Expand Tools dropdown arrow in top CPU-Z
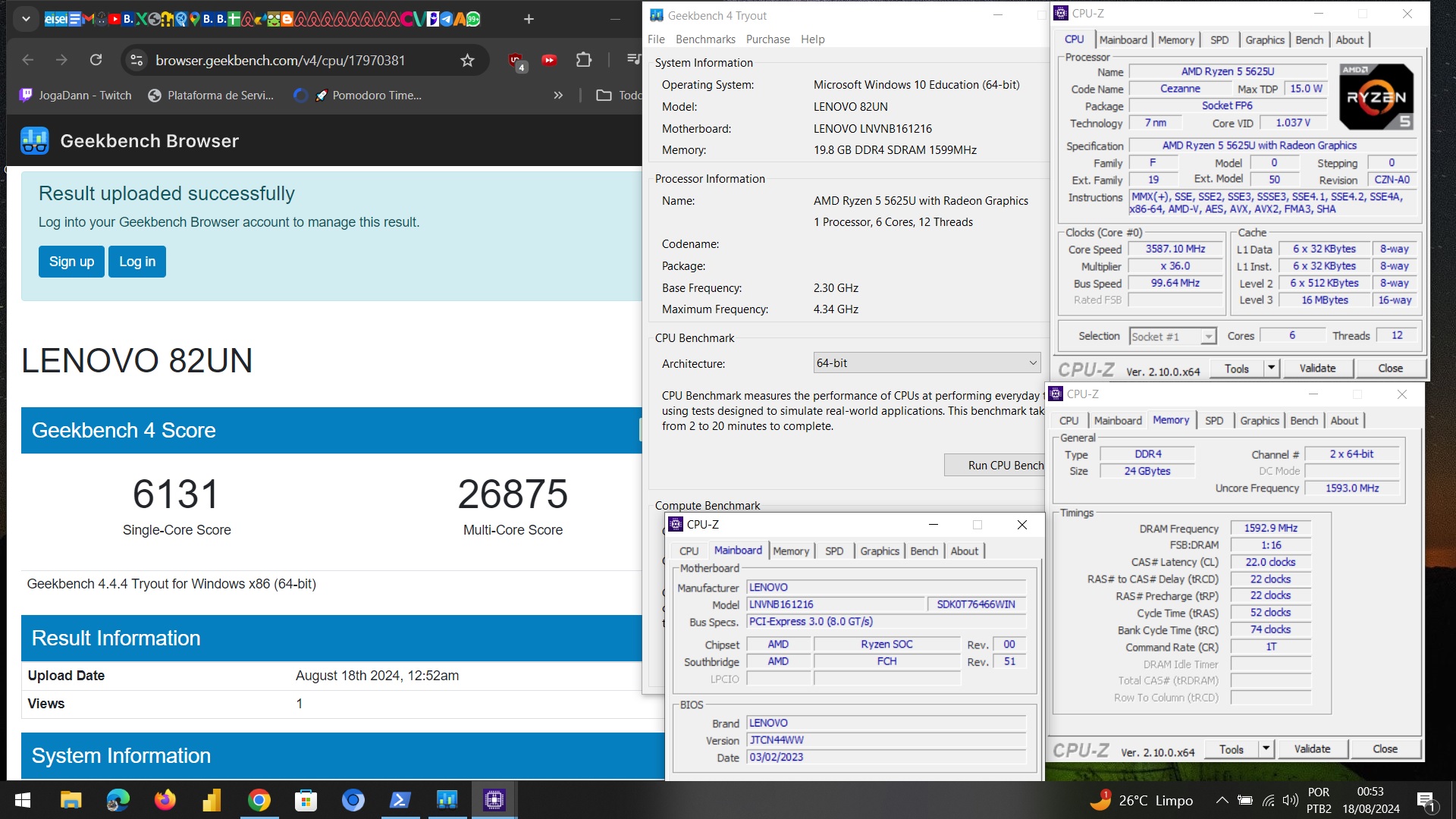The width and height of the screenshot is (1456, 819). point(1272,369)
